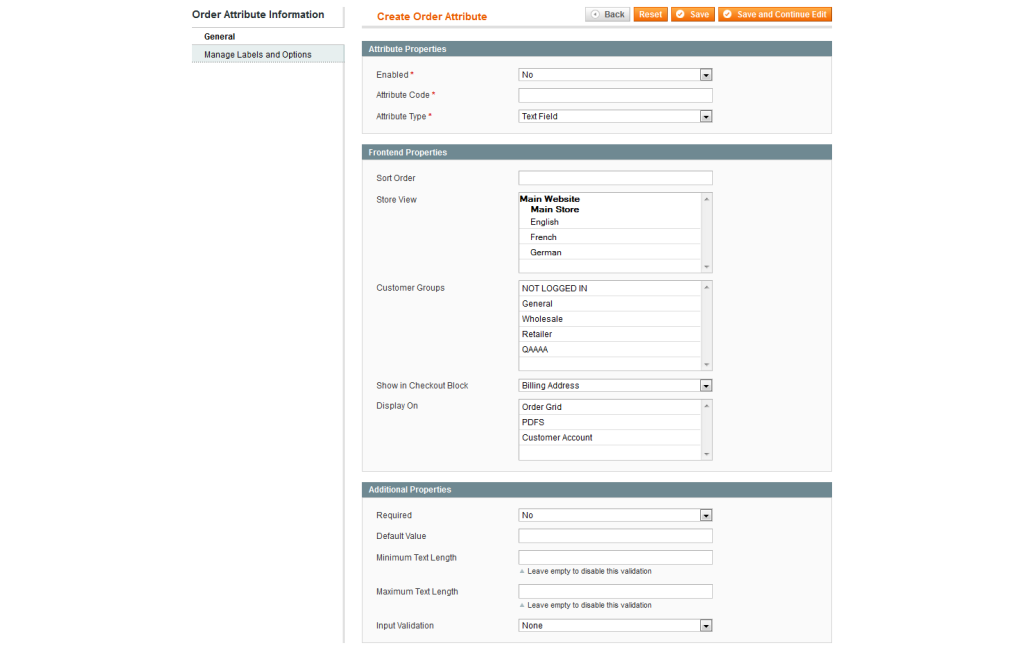The height and width of the screenshot is (650, 1024).
Task: Open Show in Checkout Block dropdown
Action: 615,385
